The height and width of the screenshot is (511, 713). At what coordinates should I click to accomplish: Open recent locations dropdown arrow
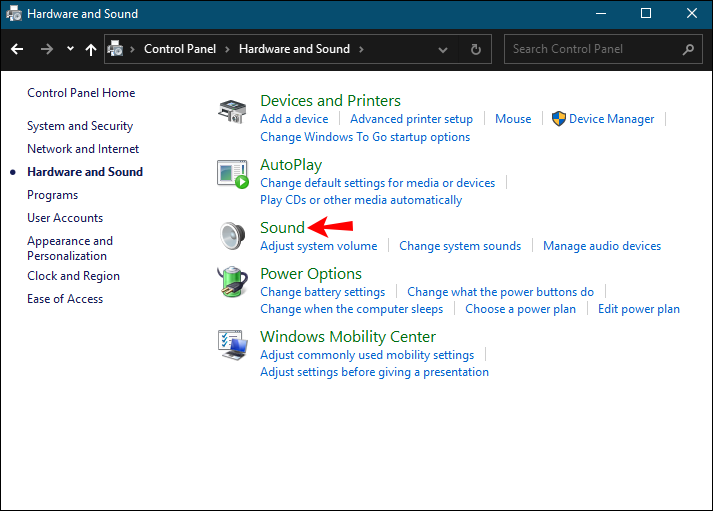tap(69, 49)
